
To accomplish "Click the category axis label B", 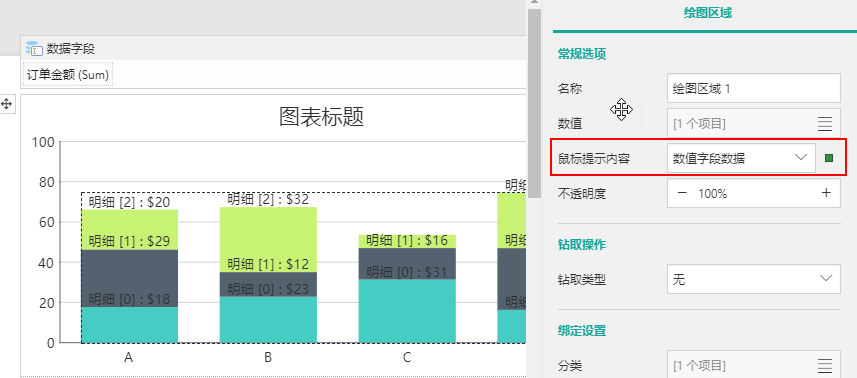I will point(268,358).
